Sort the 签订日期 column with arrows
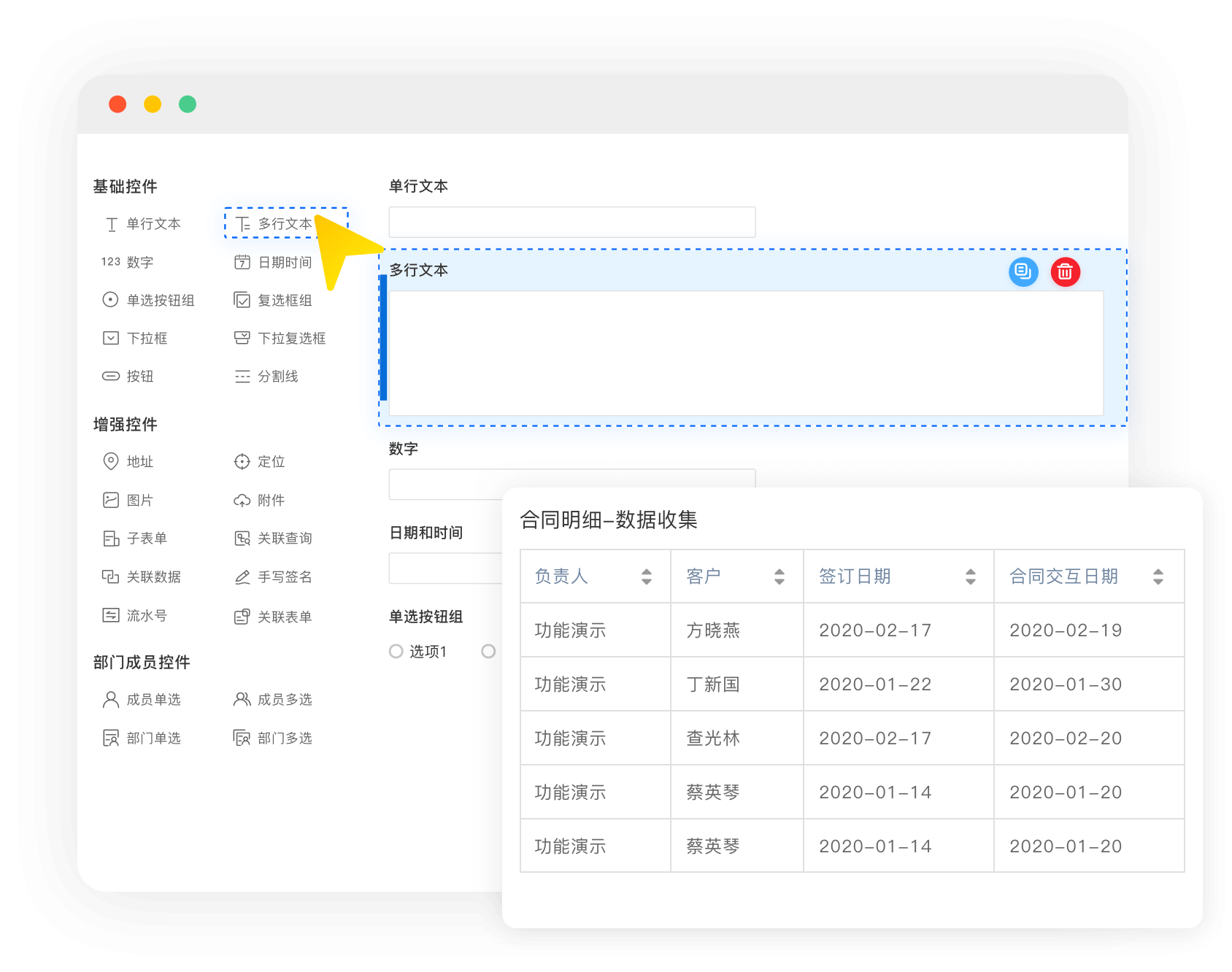This screenshot has width=1232, height=972. (970, 576)
